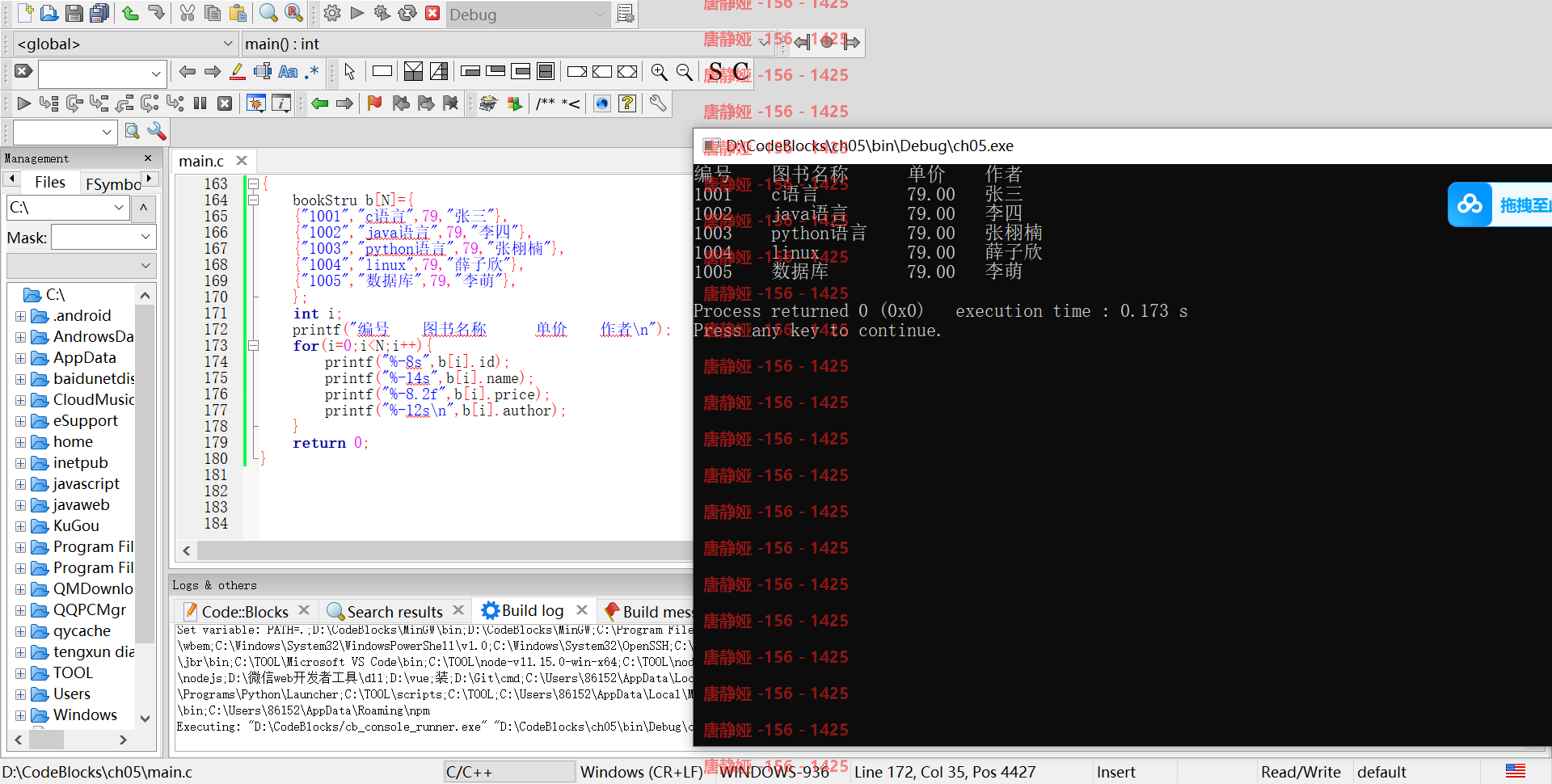This screenshot has height=784, width=1552.
Task: Expand the .android folder
Action: pos(21,316)
